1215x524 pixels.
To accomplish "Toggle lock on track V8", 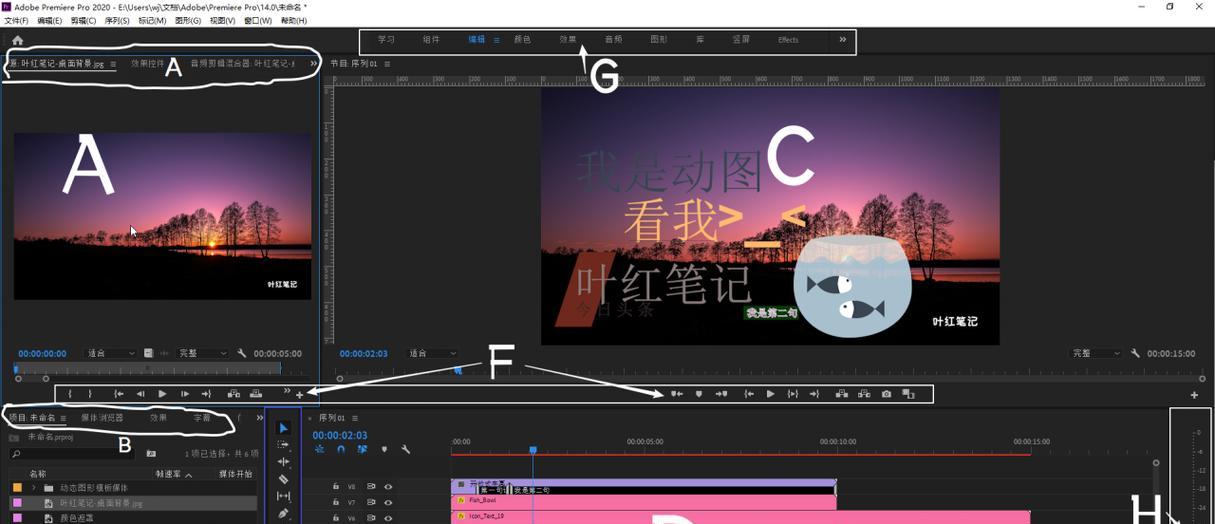I will 335,486.
